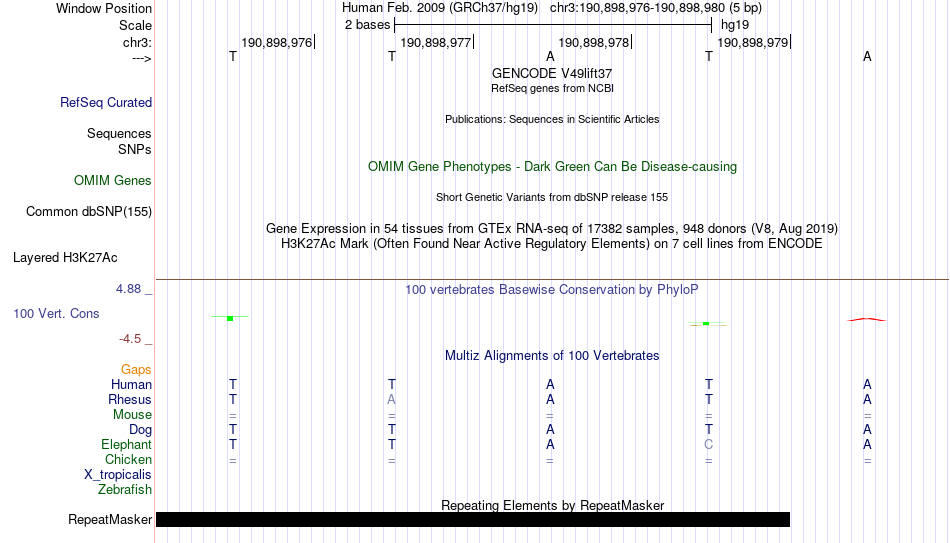Click Short Genetic Variants from dbSNP title
The height and width of the screenshot is (543, 950).
(552, 198)
